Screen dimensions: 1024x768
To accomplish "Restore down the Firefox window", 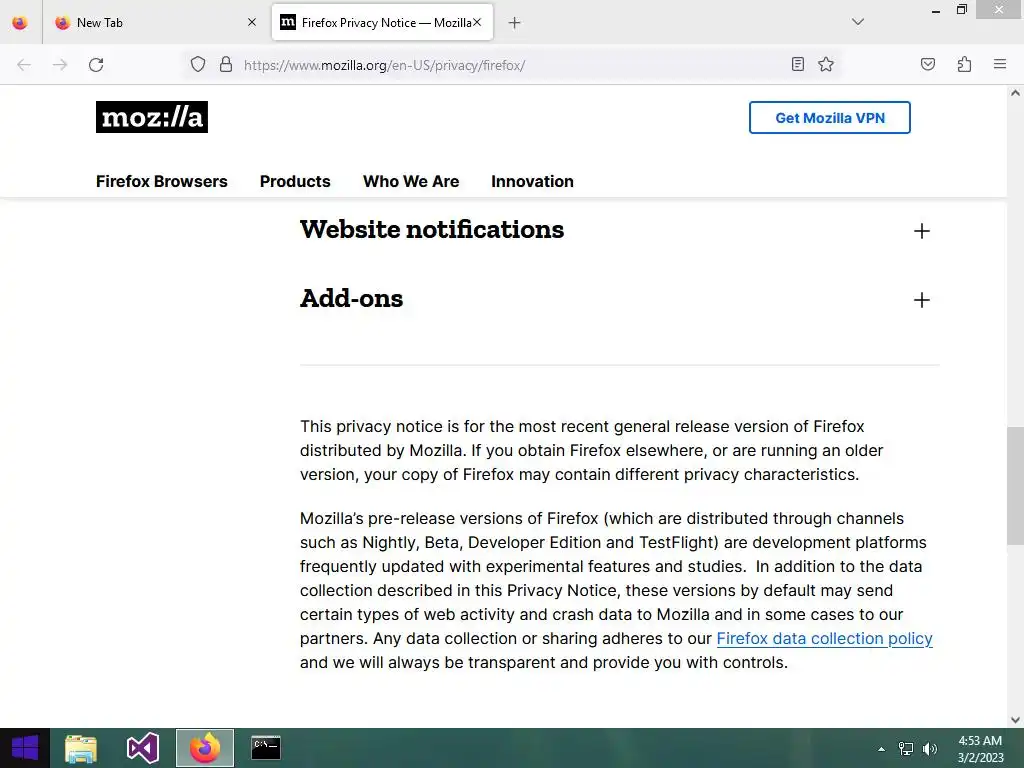I will [x=962, y=10].
